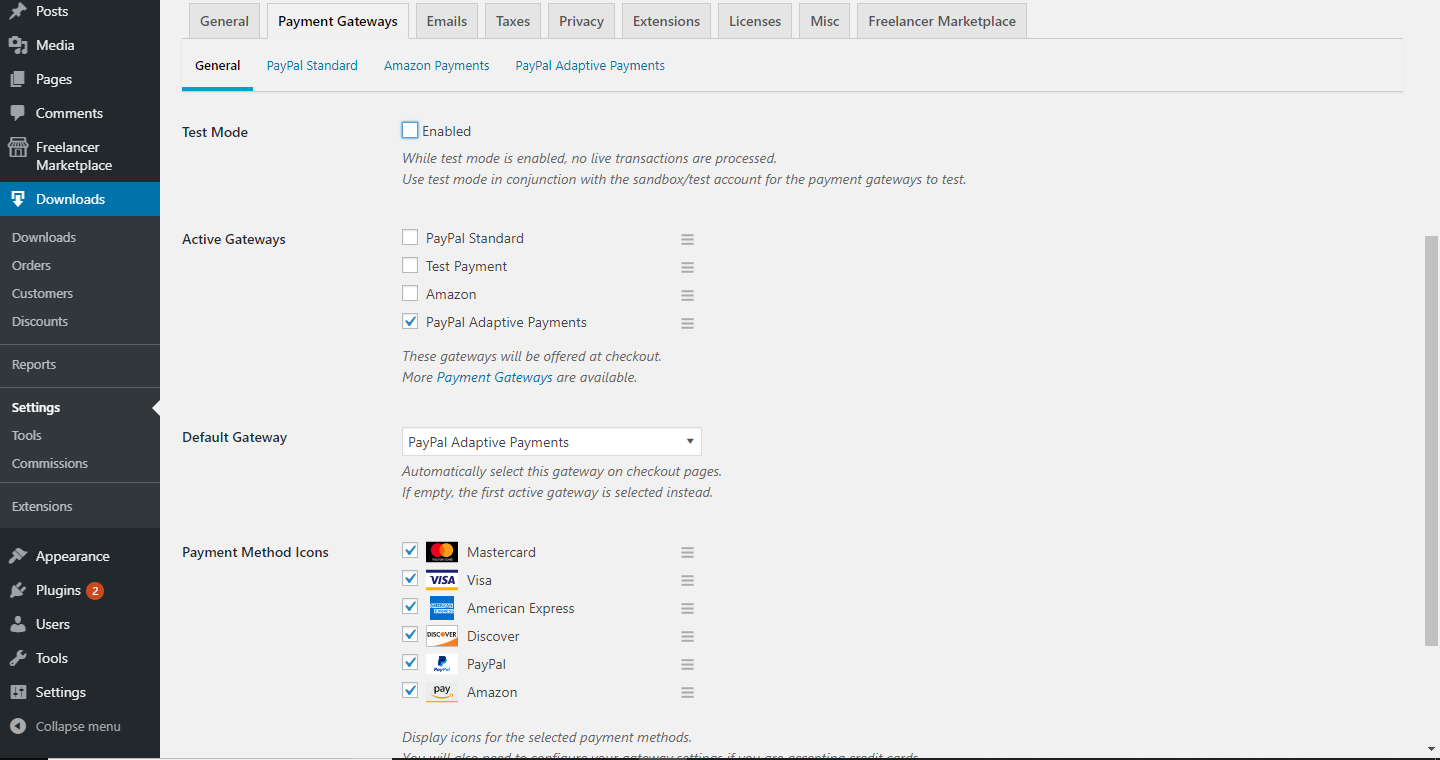Open Reports under Downloads menu
The height and width of the screenshot is (760, 1440).
[34, 364]
